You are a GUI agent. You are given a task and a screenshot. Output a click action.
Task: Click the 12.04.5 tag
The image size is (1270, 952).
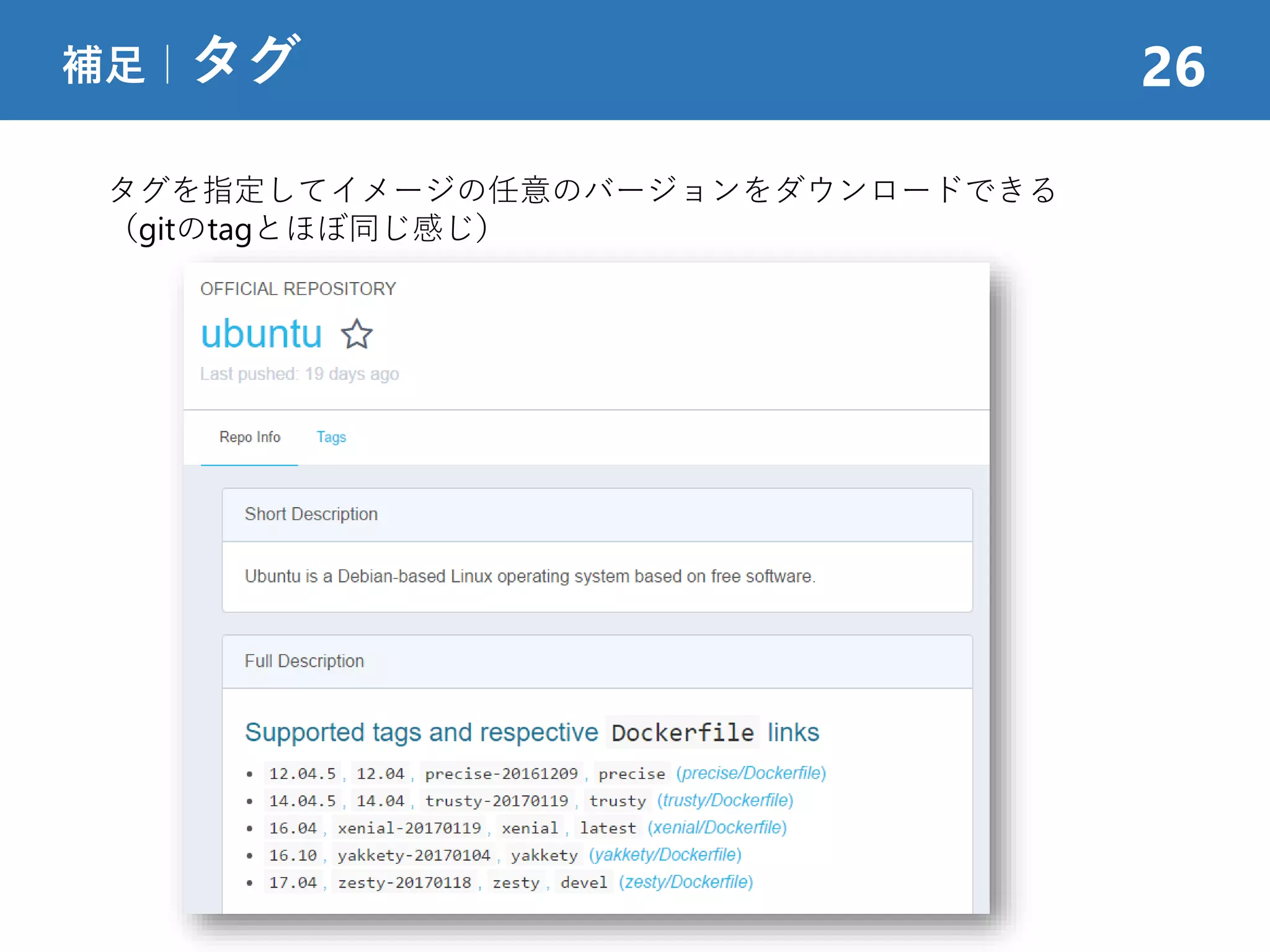pyautogui.click(x=303, y=773)
